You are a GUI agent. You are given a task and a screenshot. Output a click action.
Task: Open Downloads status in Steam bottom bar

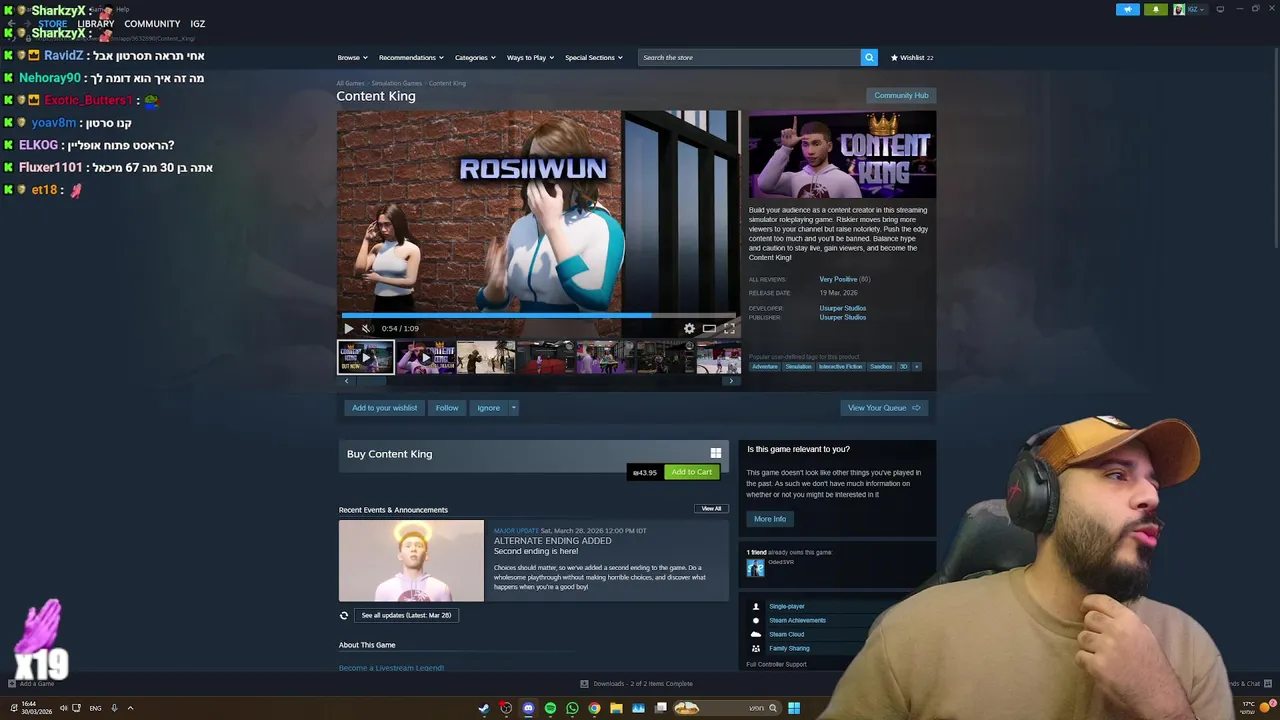(x=636, y=684)
